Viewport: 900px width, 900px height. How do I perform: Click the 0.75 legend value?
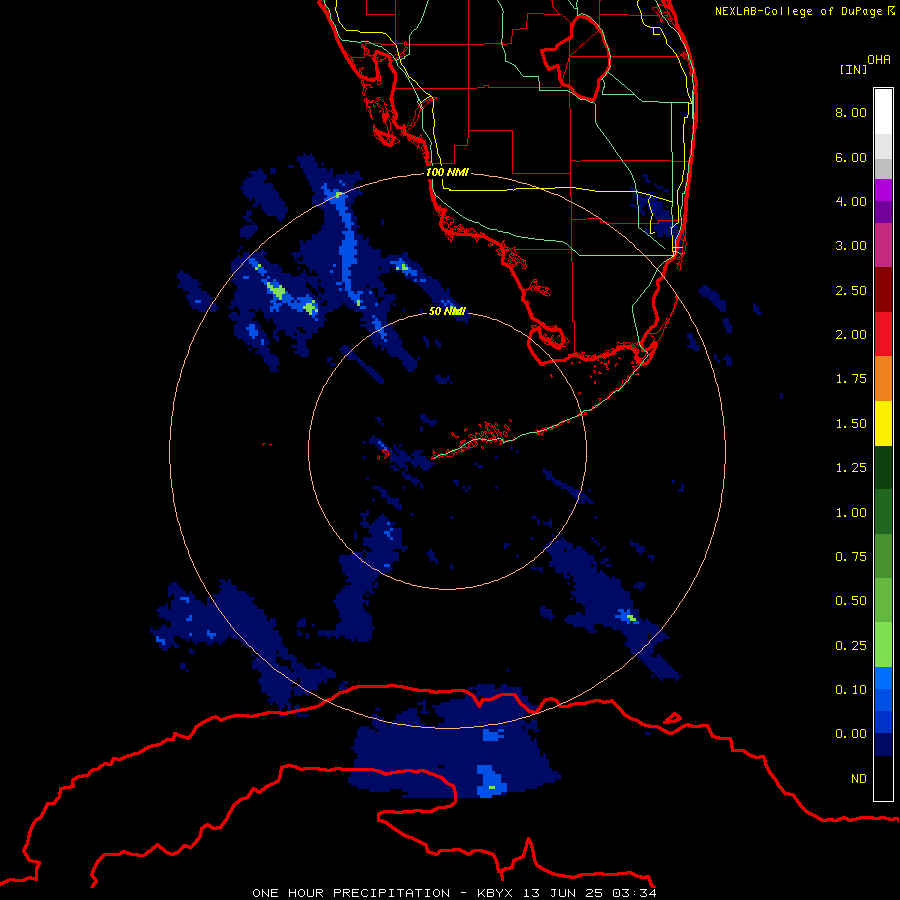pos(851,557)
